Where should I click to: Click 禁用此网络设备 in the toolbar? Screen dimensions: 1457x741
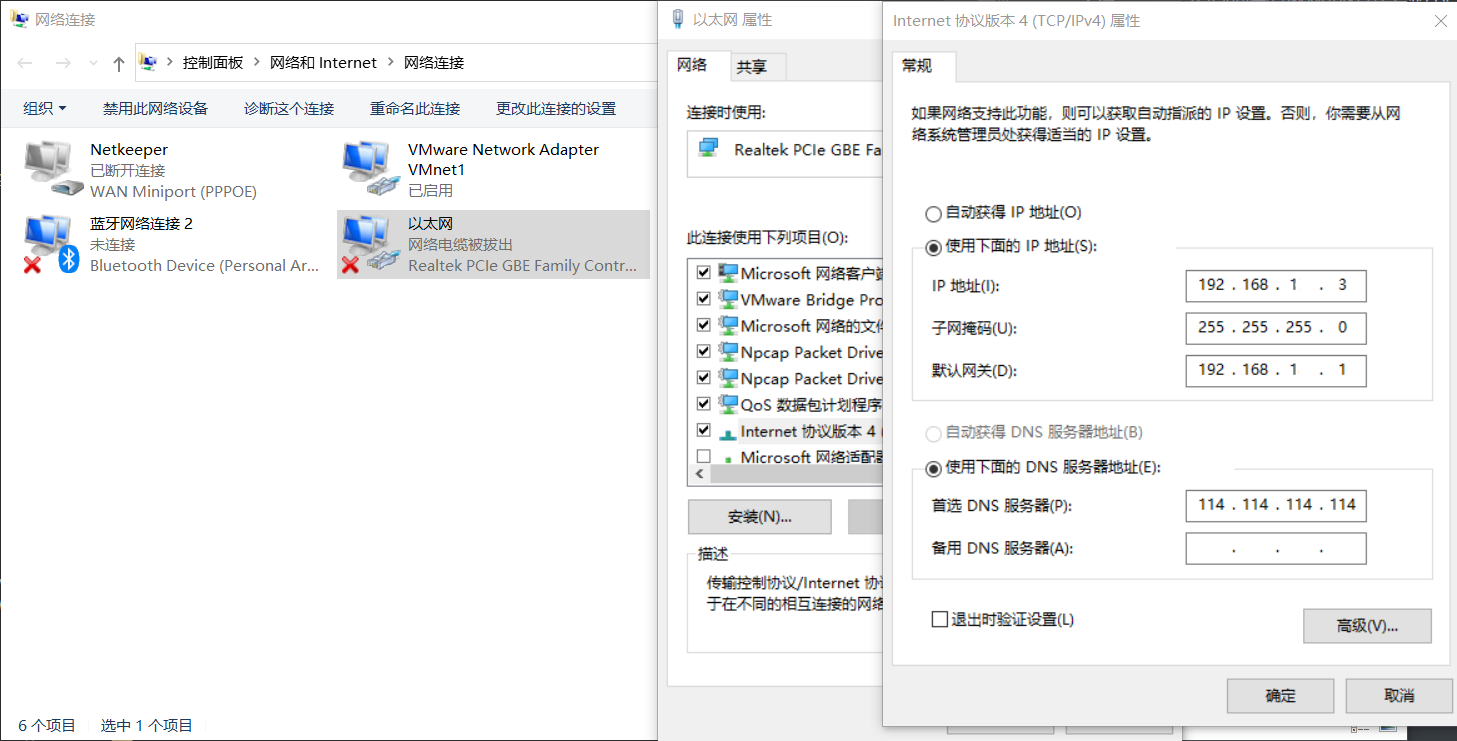(155, 108)
